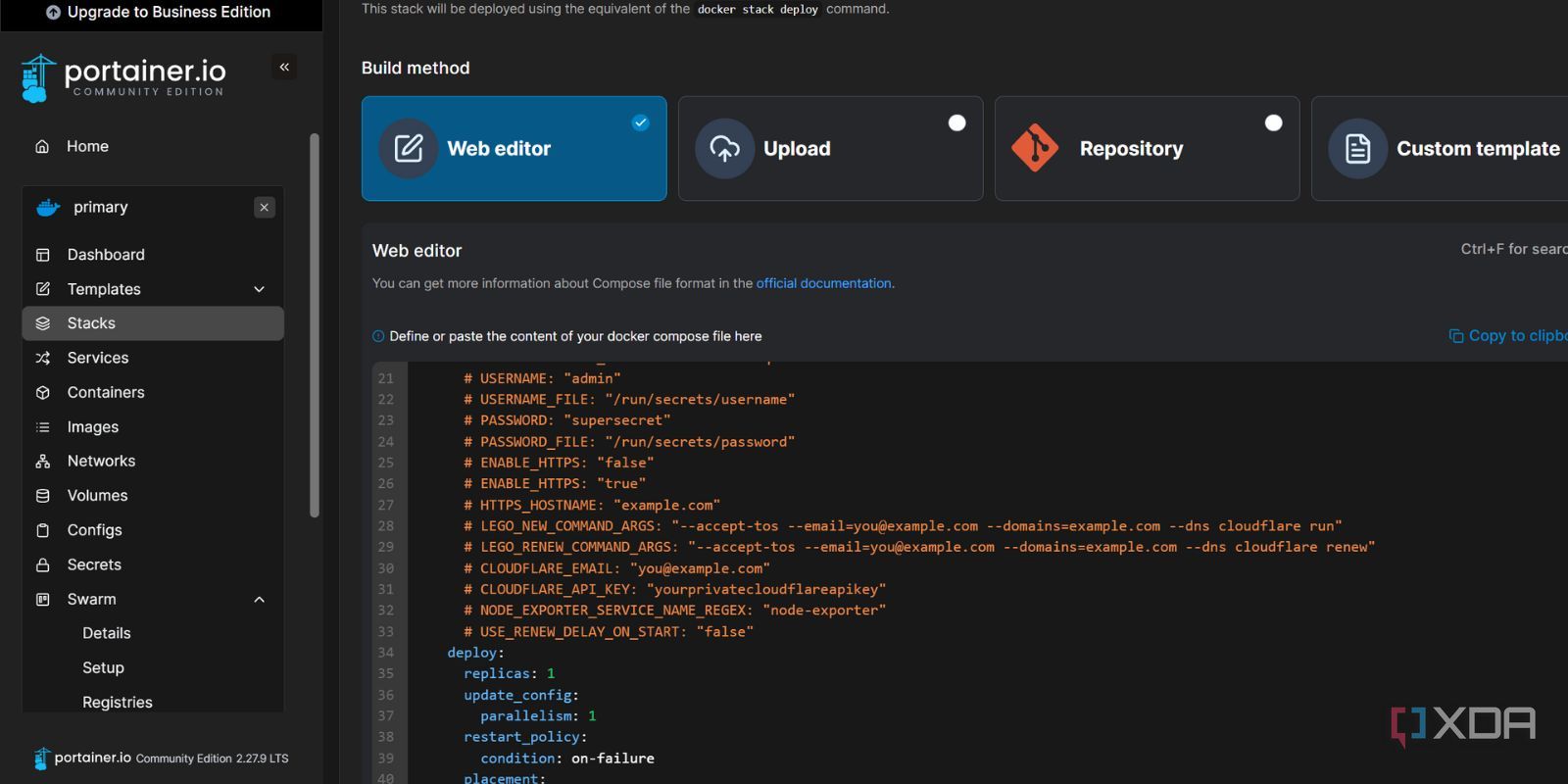1568x784 pixels.
Task: Click the Dashboard icon in sidebar
Action: (42, 255)
